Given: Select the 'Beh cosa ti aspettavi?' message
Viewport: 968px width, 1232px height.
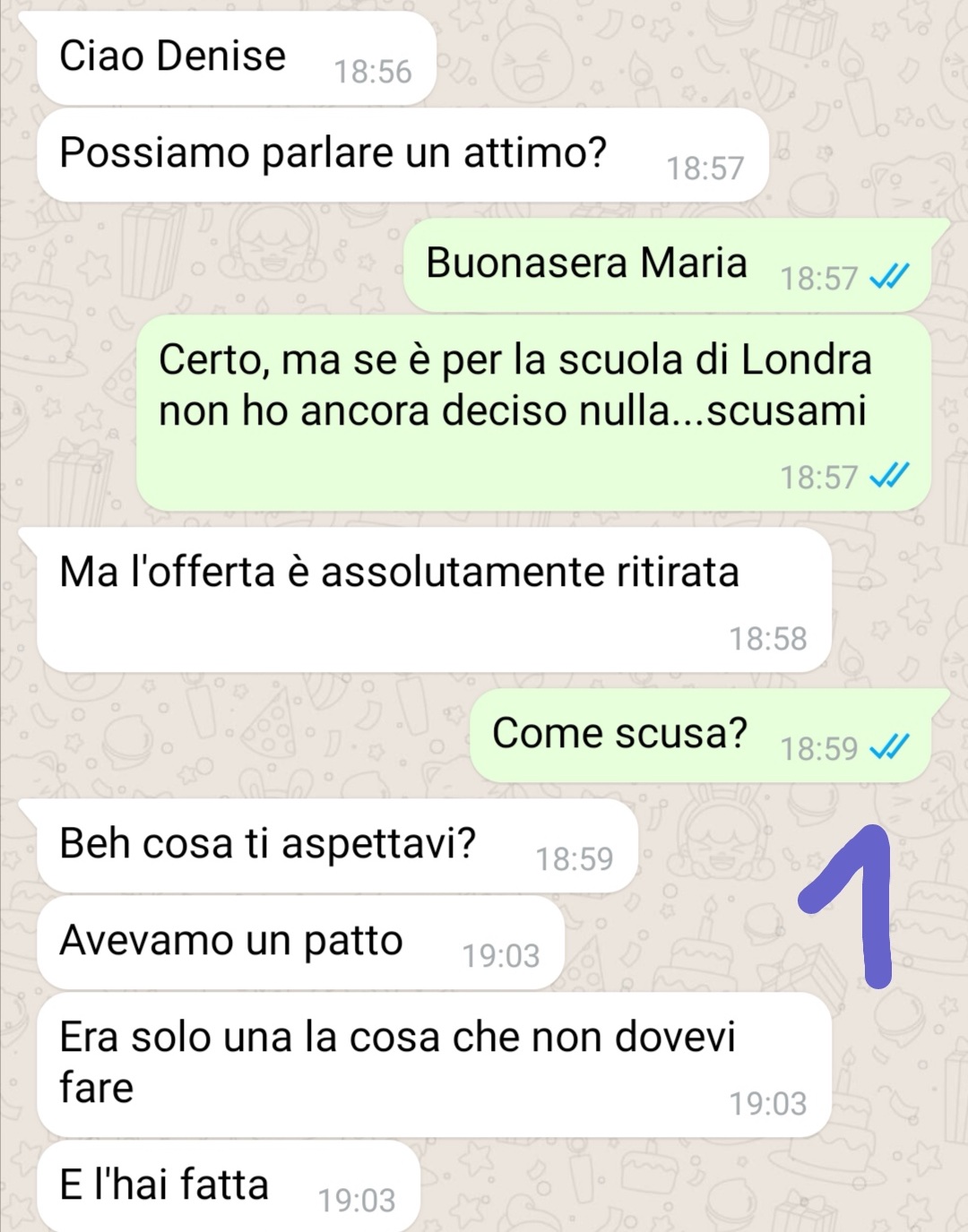Looking at the screenshot, I should (337, 846).
